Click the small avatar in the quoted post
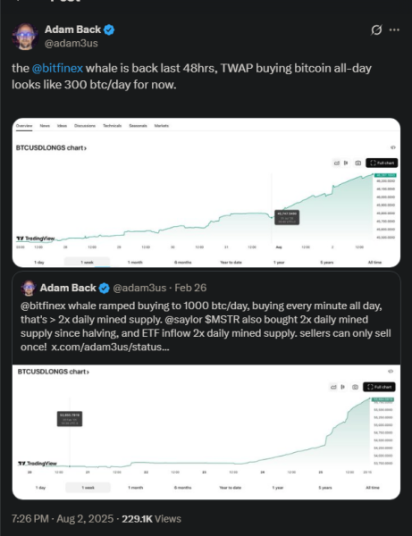Image resolution: width=412 pixels, height=536 pixels. 28,288
